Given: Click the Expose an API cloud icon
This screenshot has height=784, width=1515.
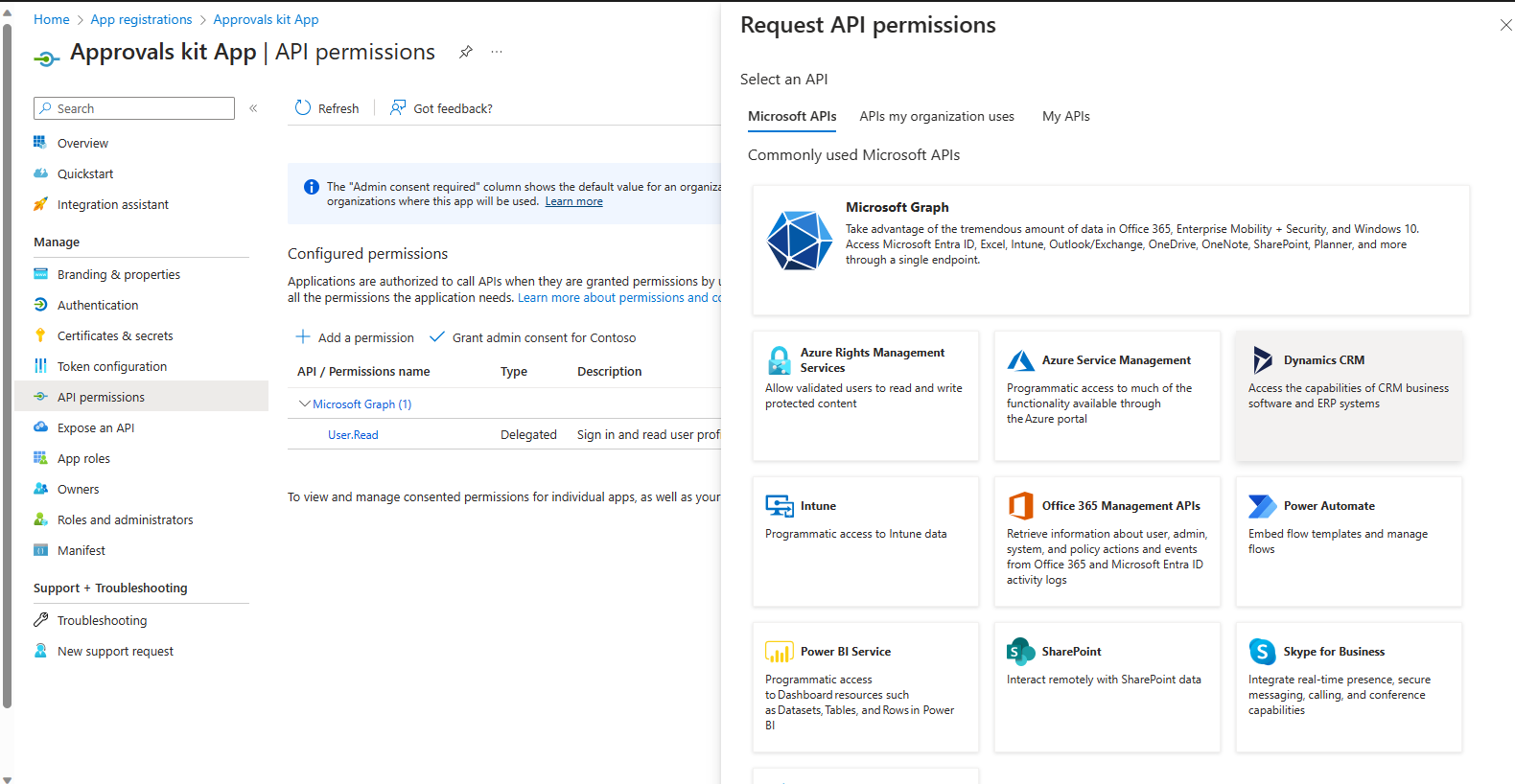Looking at the screenshot, I should 40,427.
